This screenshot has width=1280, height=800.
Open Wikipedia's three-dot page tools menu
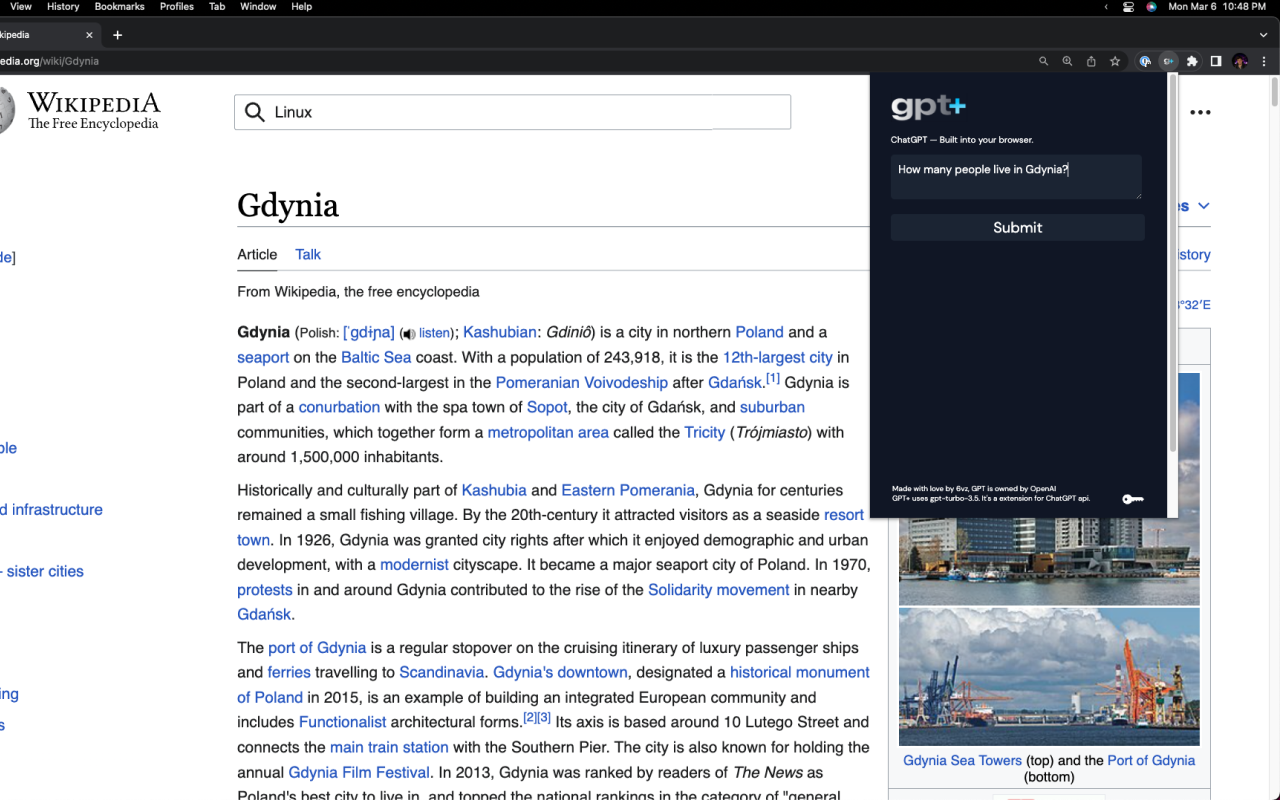point(1200,112)
